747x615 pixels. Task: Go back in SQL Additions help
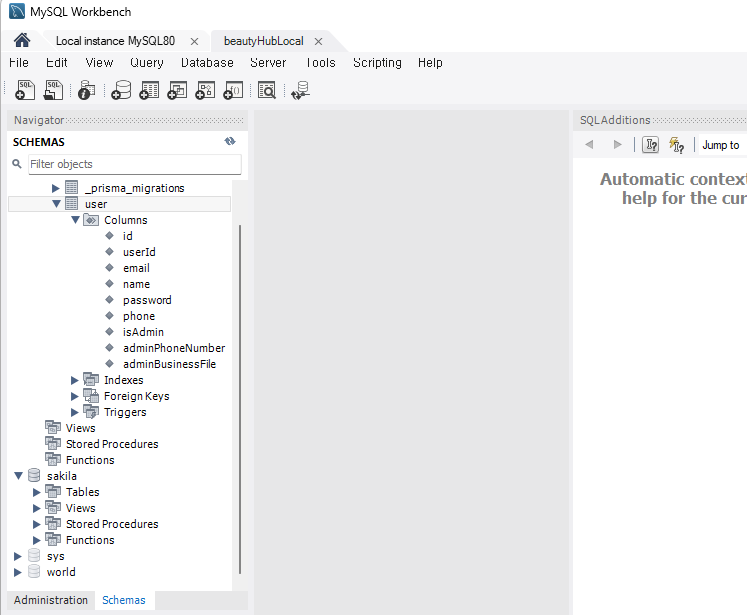[x=589, y=144]
